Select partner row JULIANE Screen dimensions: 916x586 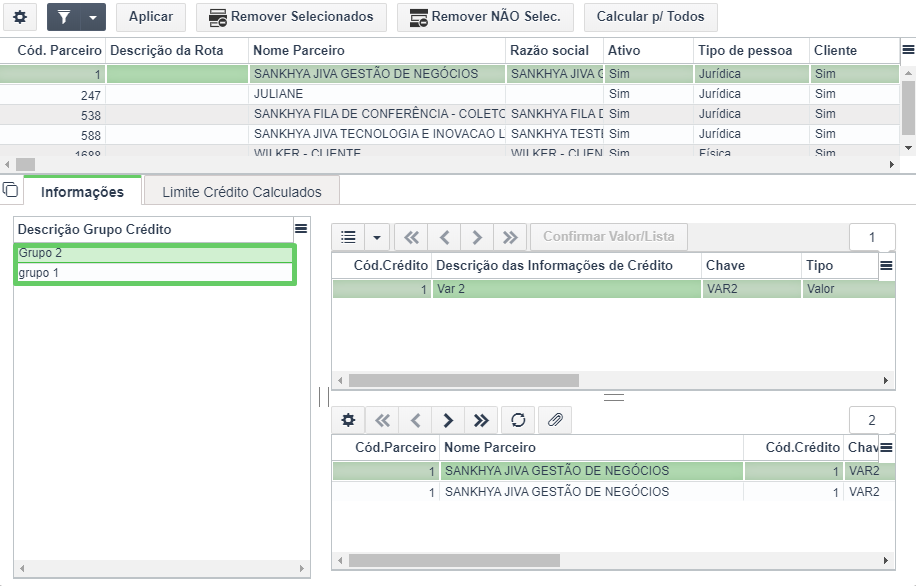coord(450,94)
